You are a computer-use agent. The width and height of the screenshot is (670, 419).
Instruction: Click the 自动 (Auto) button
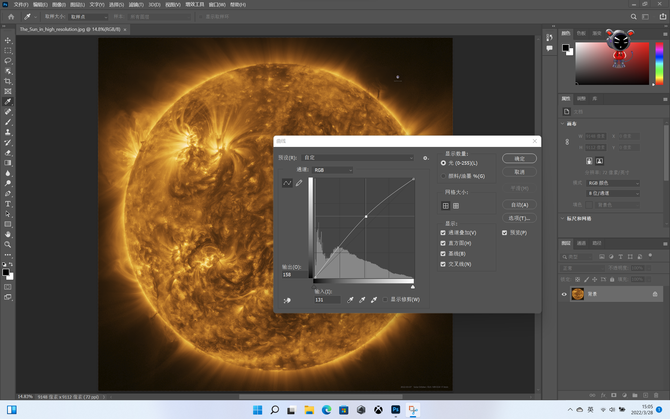click(x=519, y=204)
